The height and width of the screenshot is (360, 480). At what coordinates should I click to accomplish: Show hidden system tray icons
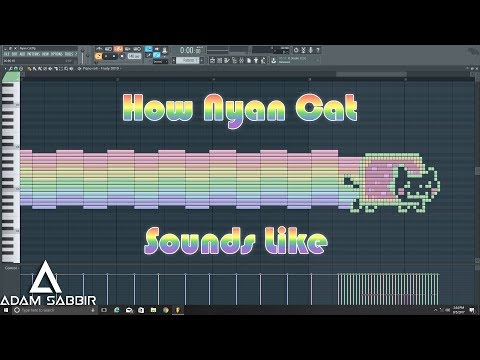(436, 310)
